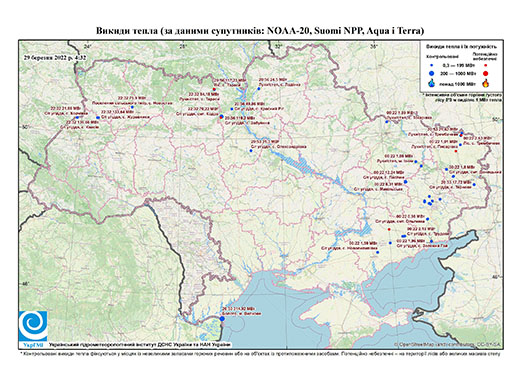Click the blue marker at 75.9 MW label
Viewport: 520px width, 368px height.
click(132, 107)
